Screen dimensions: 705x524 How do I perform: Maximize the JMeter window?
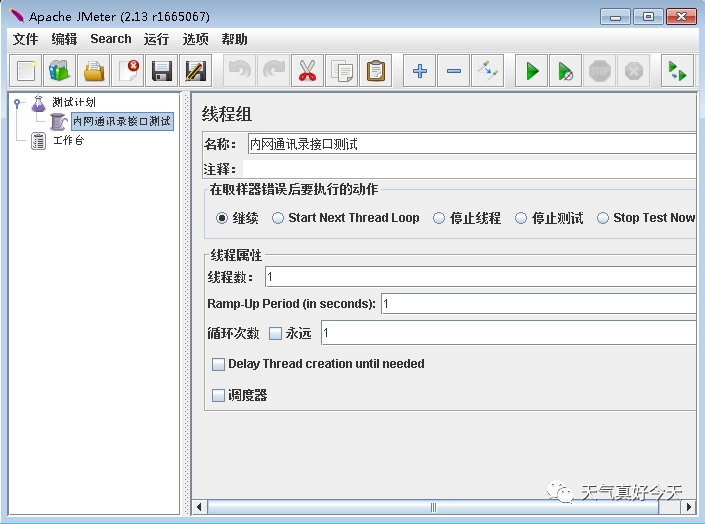point(648,17)
